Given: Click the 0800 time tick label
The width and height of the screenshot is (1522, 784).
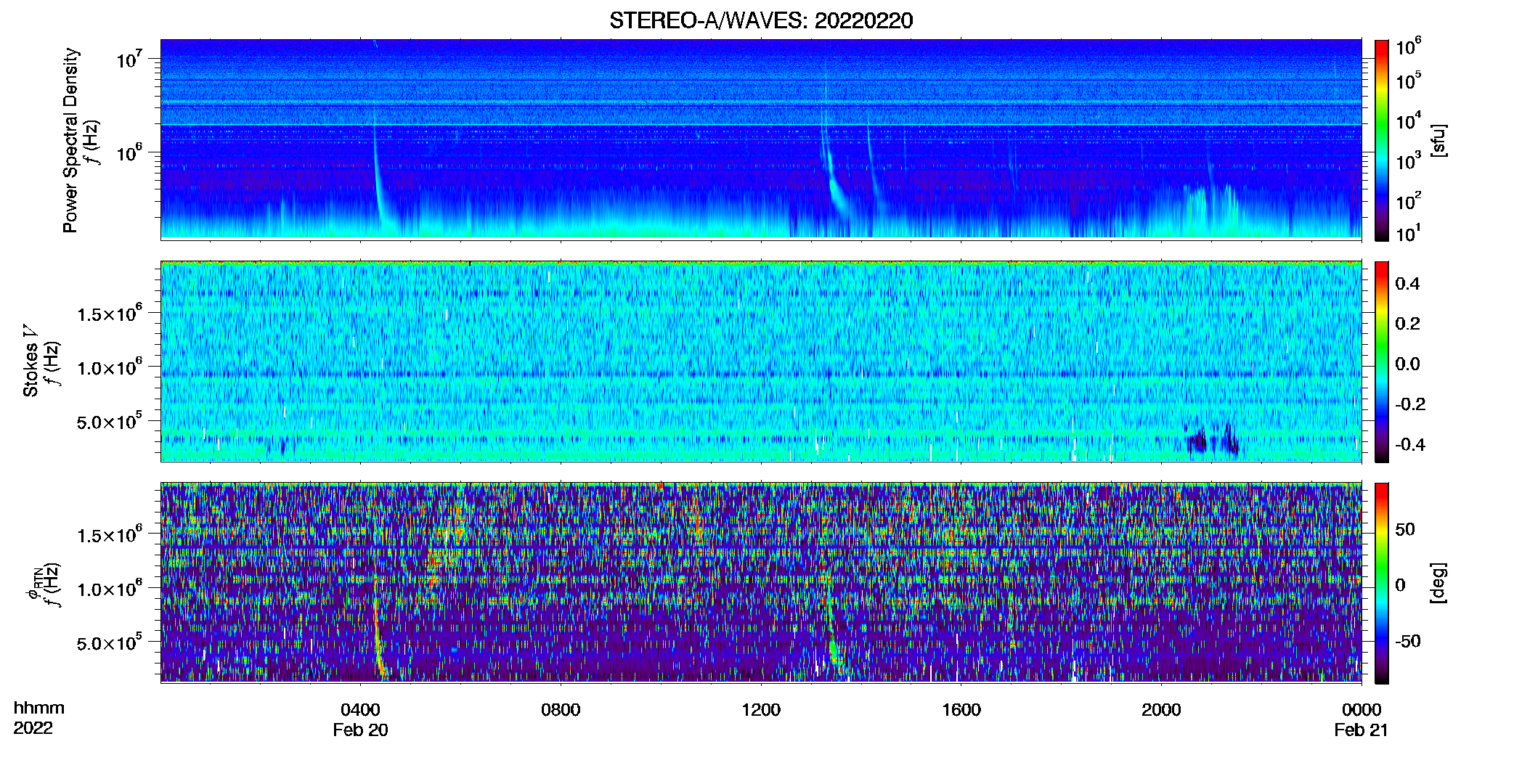Looking at the screenshot, I should 561,710.
